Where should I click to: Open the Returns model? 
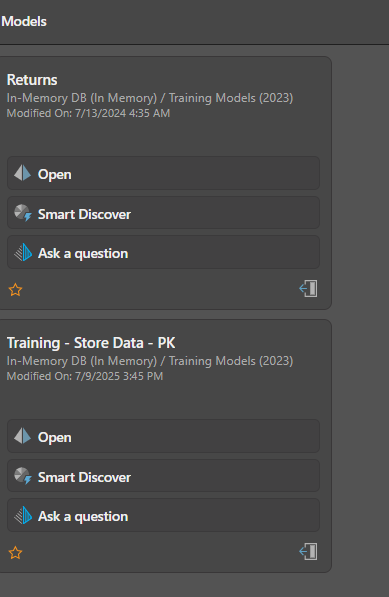(163, 173)
